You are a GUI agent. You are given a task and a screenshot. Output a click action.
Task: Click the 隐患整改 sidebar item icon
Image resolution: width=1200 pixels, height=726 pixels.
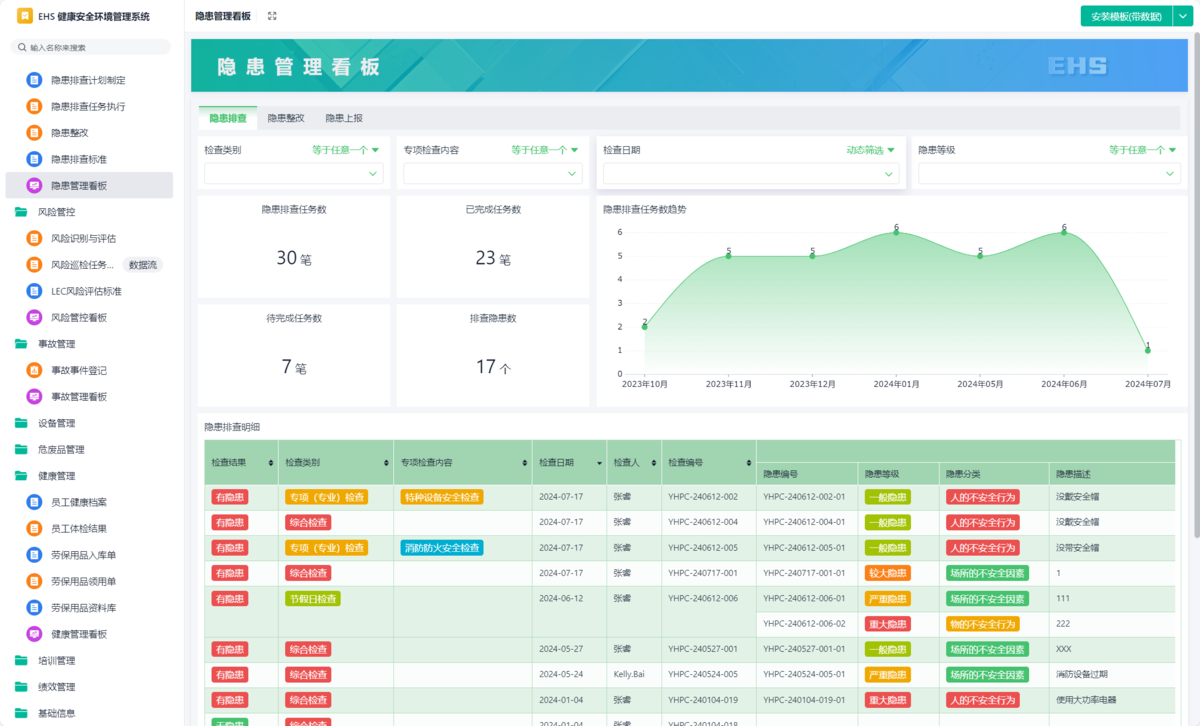click(x=34, y=133)
